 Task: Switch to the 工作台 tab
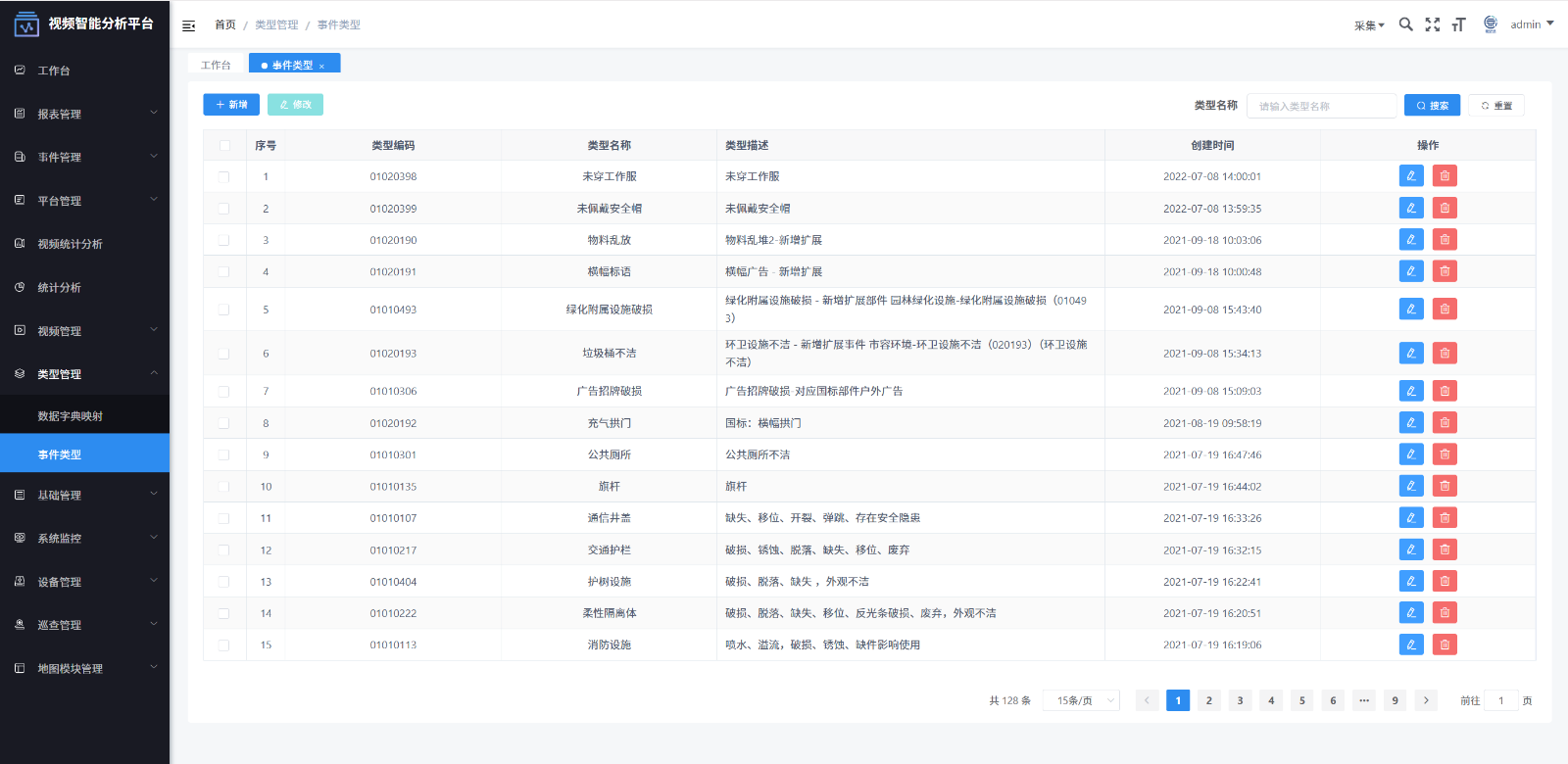click(x=217, y=65)
